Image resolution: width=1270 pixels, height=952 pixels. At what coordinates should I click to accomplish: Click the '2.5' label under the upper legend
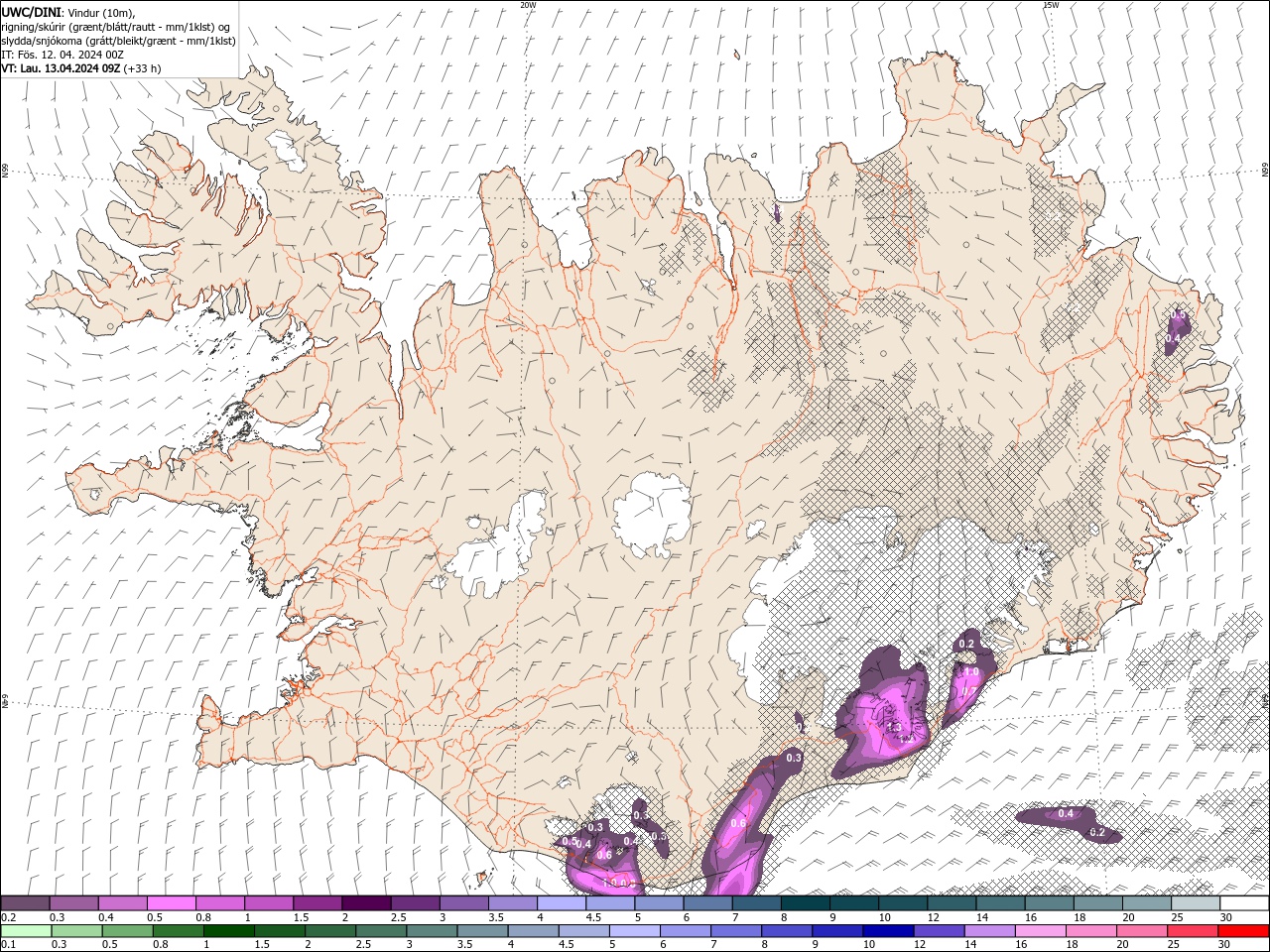tap(399, 917)
